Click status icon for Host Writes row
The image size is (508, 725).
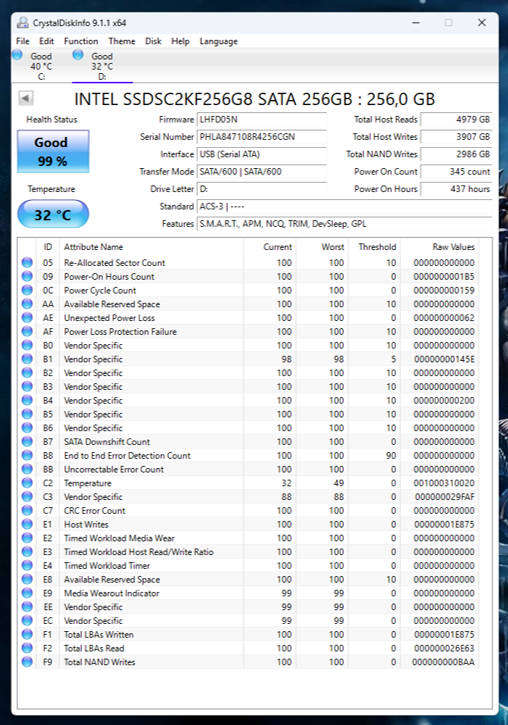coord(27,524)
